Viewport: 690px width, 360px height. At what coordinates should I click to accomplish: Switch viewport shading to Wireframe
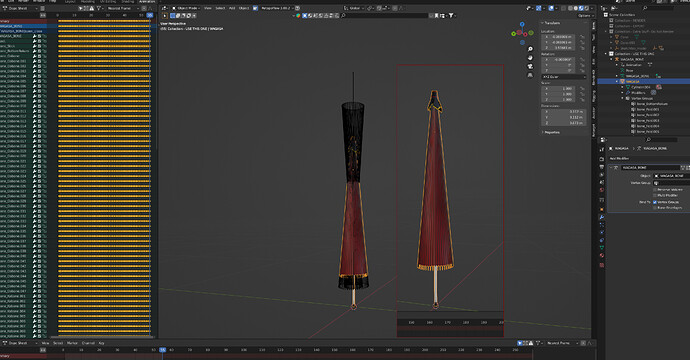pyautogui.click(x=570, y=8)
